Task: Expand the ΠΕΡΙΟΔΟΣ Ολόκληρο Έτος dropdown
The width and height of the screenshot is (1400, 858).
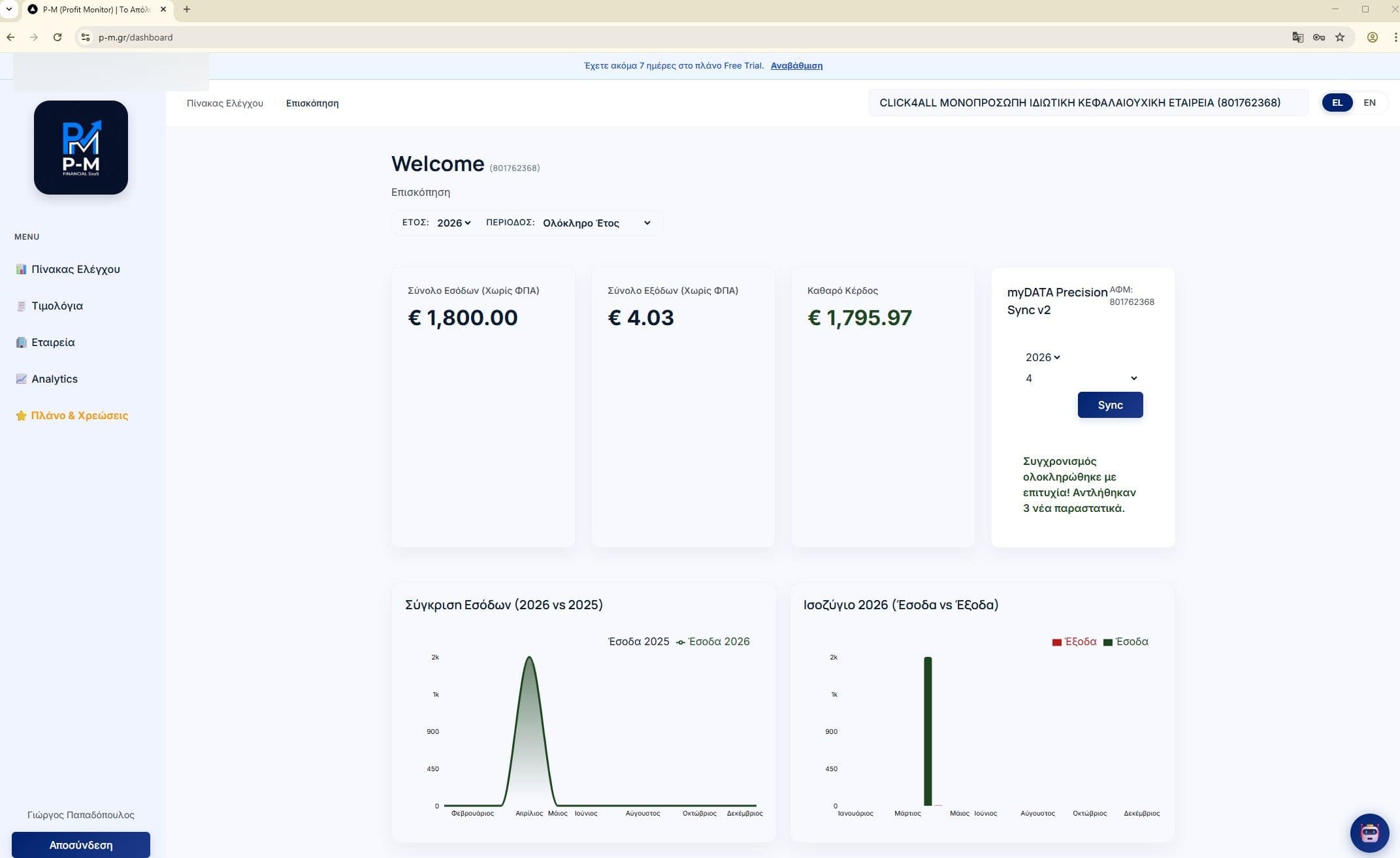Action: tap(596, 223)
